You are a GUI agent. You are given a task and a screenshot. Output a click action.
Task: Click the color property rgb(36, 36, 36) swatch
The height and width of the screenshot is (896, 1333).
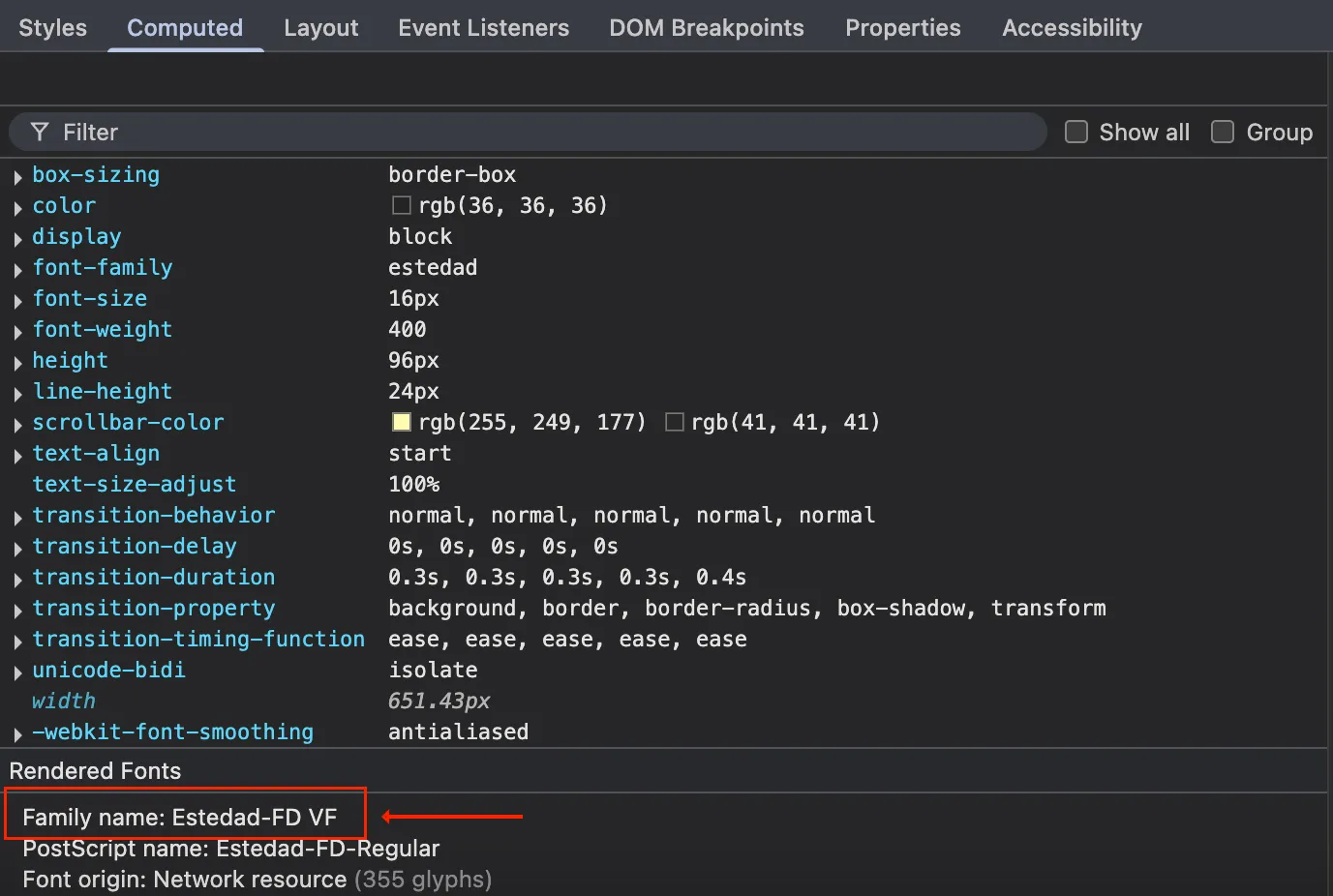[401, 205]
